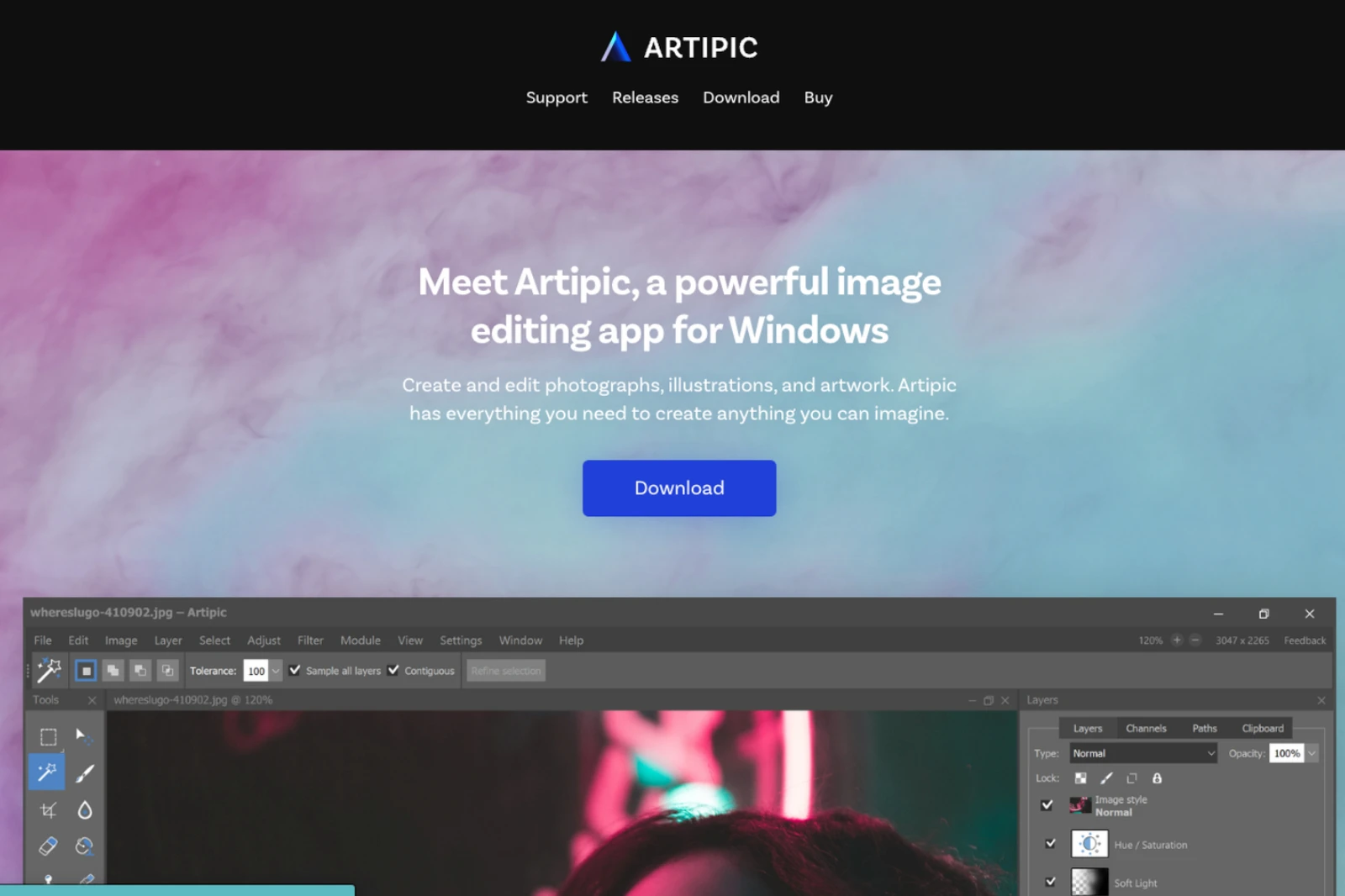Click the Hue / Saturation layer thumbnail
Screen dimensions: 1345x896
[1089, 844]
